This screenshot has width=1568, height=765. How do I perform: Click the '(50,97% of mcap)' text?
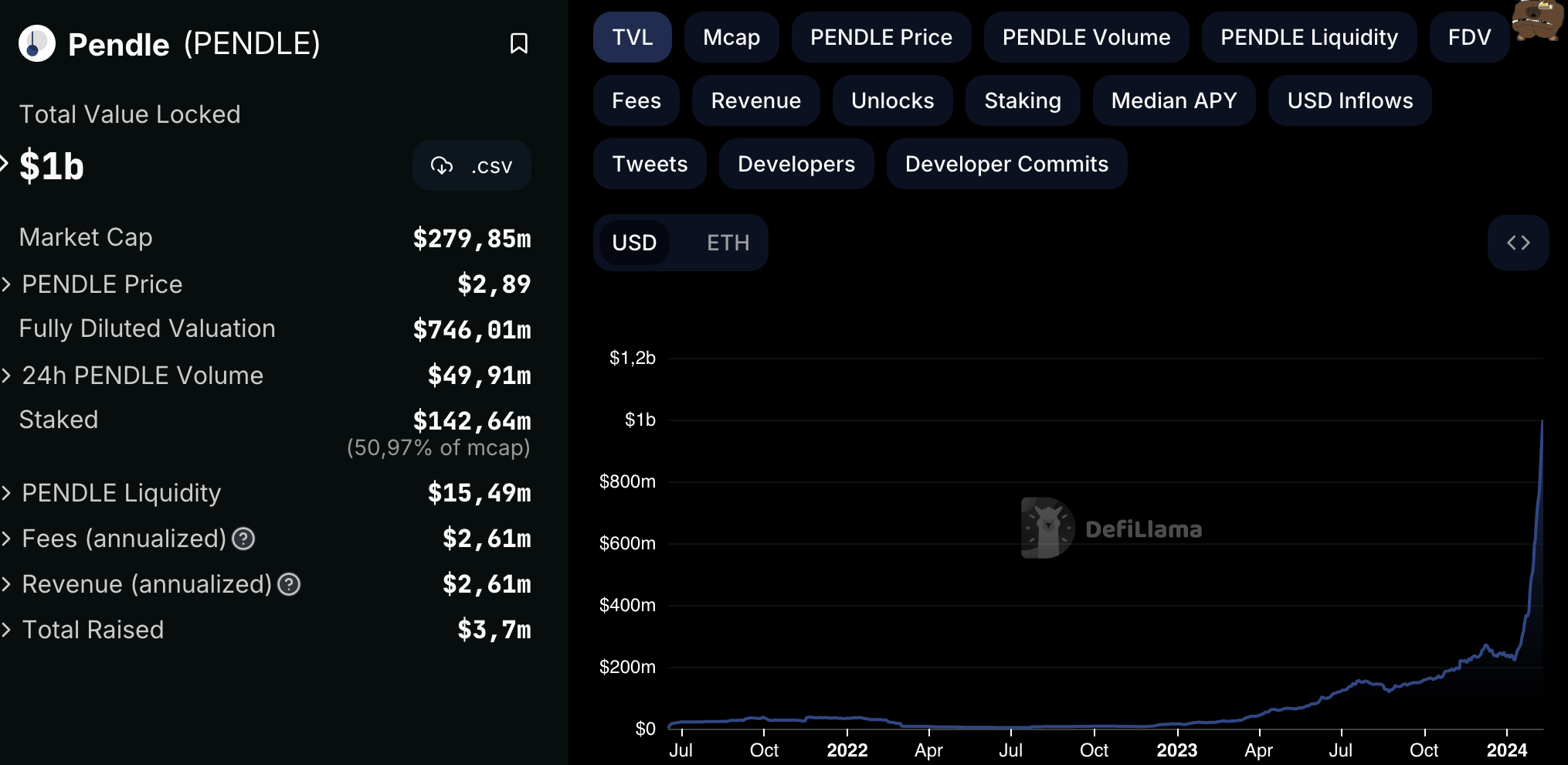439,448
